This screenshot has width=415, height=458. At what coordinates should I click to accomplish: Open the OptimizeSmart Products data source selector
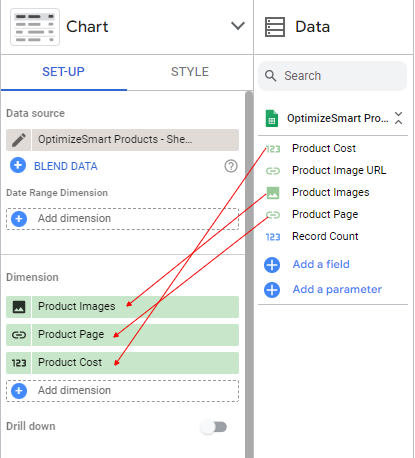[x=135, y=140]
